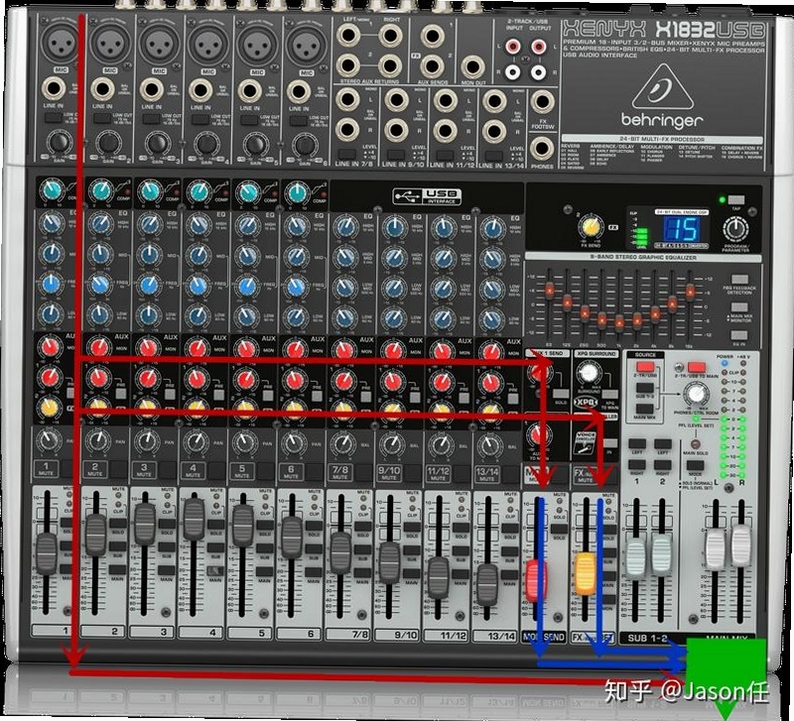Screen dimensions: 794x721
Task: Click the Aux Sends 1 jack
Action: (x=432, y=36)
